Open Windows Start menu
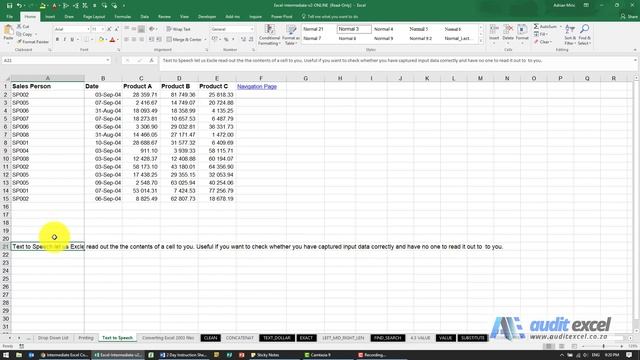The width and height of the screenshot is (640, 360). 6,355
